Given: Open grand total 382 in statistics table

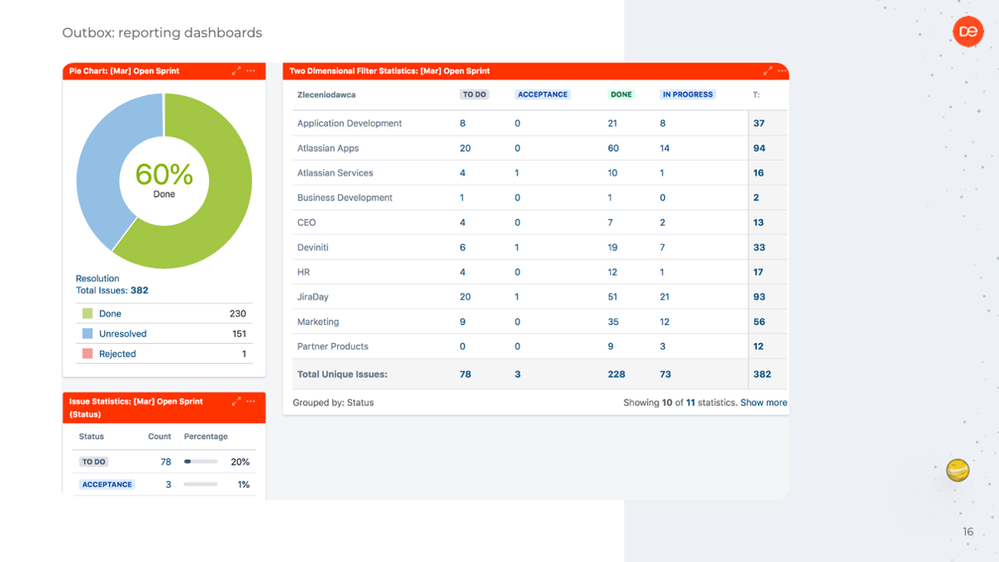Looking at the screenshot, I should pyautogui.click(x=762, y=375).
